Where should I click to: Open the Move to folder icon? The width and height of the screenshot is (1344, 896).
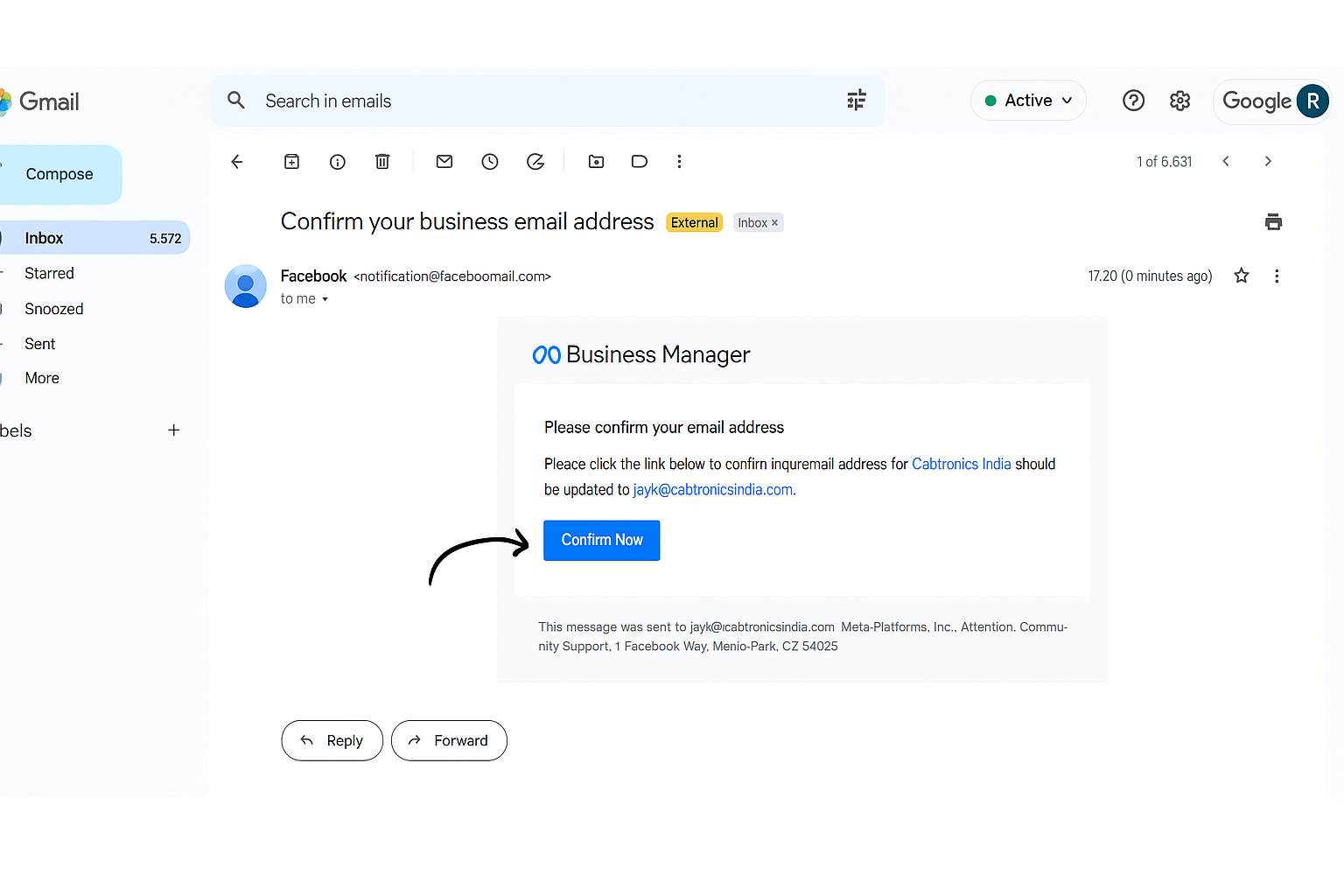click(597, 162)
